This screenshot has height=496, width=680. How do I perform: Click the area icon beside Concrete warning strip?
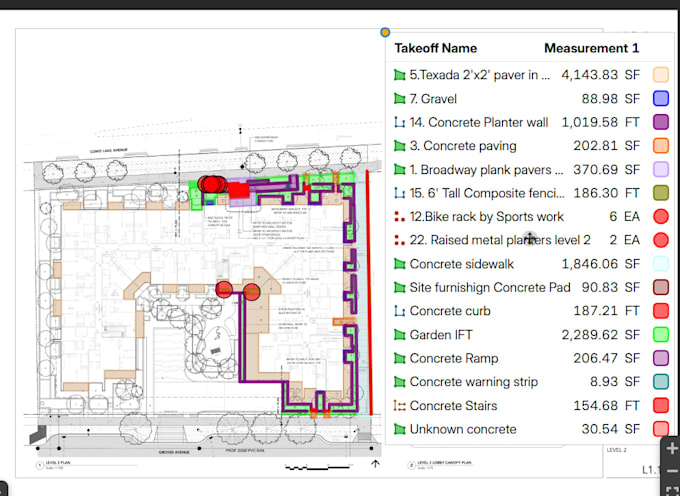(399, 382)
